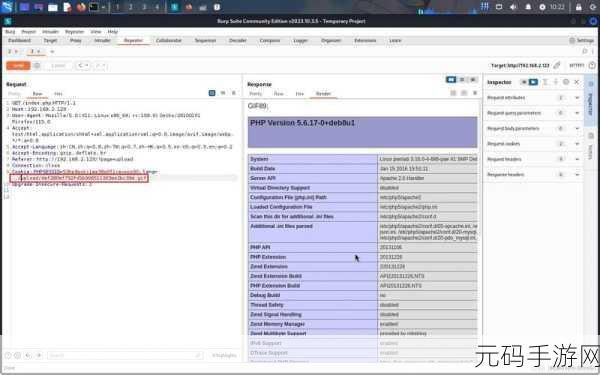Switch to the Collaborator tab
This screenshot has width=600, height=375.
coord(168,41)
